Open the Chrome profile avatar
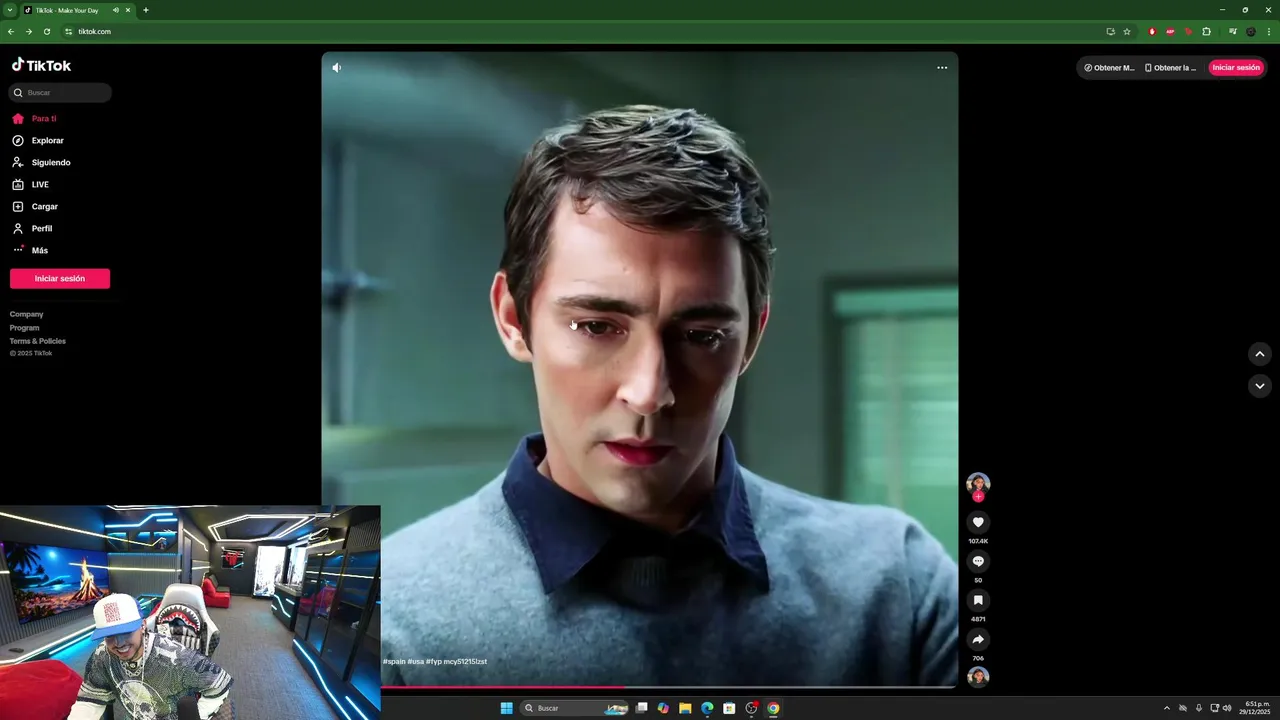1280x720 pixels. [1250, 32]
